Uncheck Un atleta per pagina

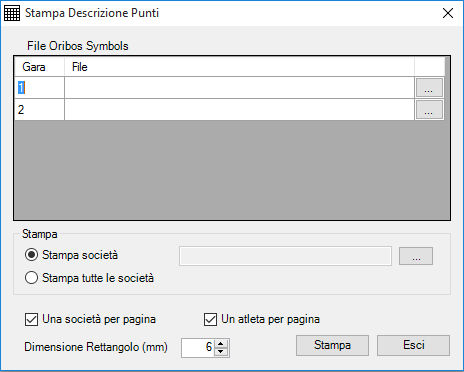click(x=210, y=319)
